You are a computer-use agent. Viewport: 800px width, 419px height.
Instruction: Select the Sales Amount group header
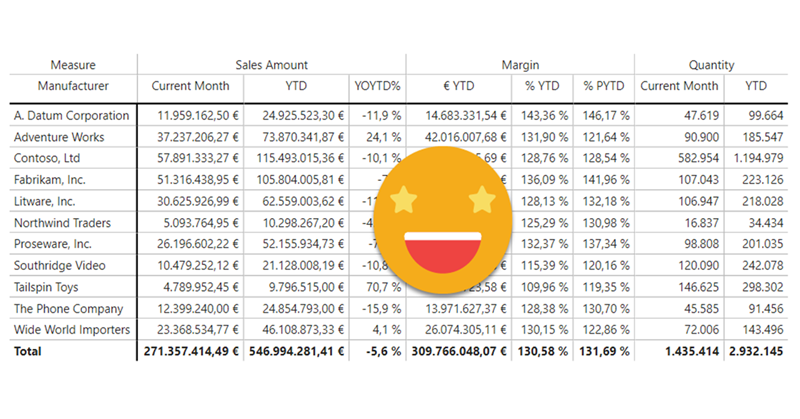tap(271, 64)
